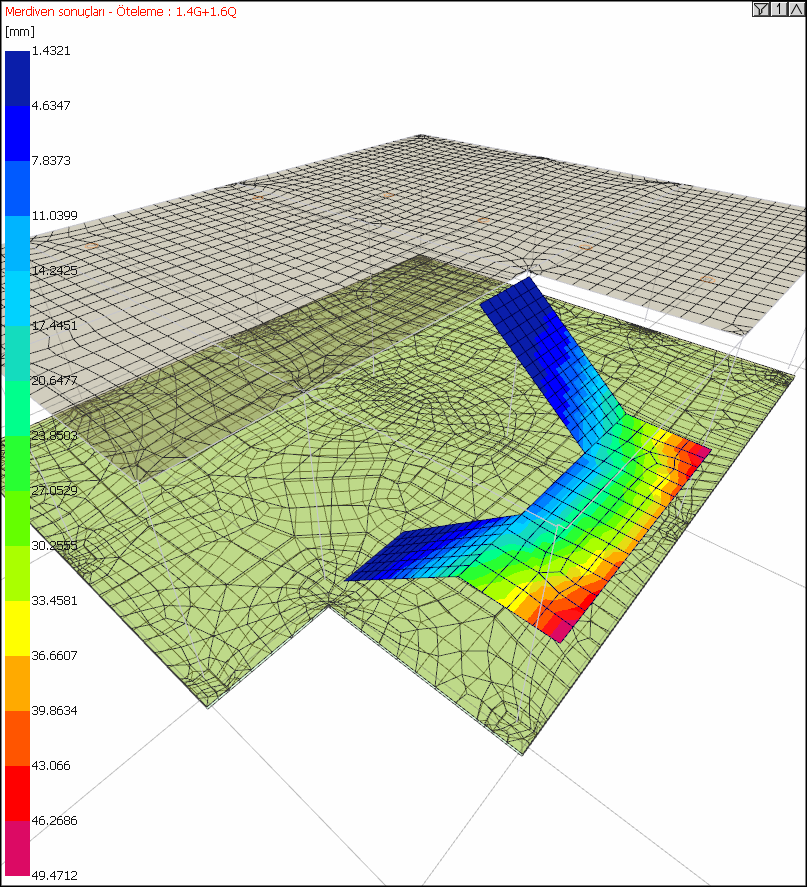Click the upward caret collapse button

(796, 8)
